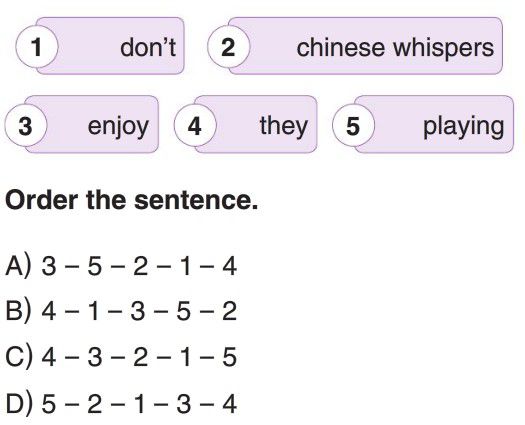Click the letter A) option label
525x425 pixels.
pyautogui.click(x=19, y=266)
